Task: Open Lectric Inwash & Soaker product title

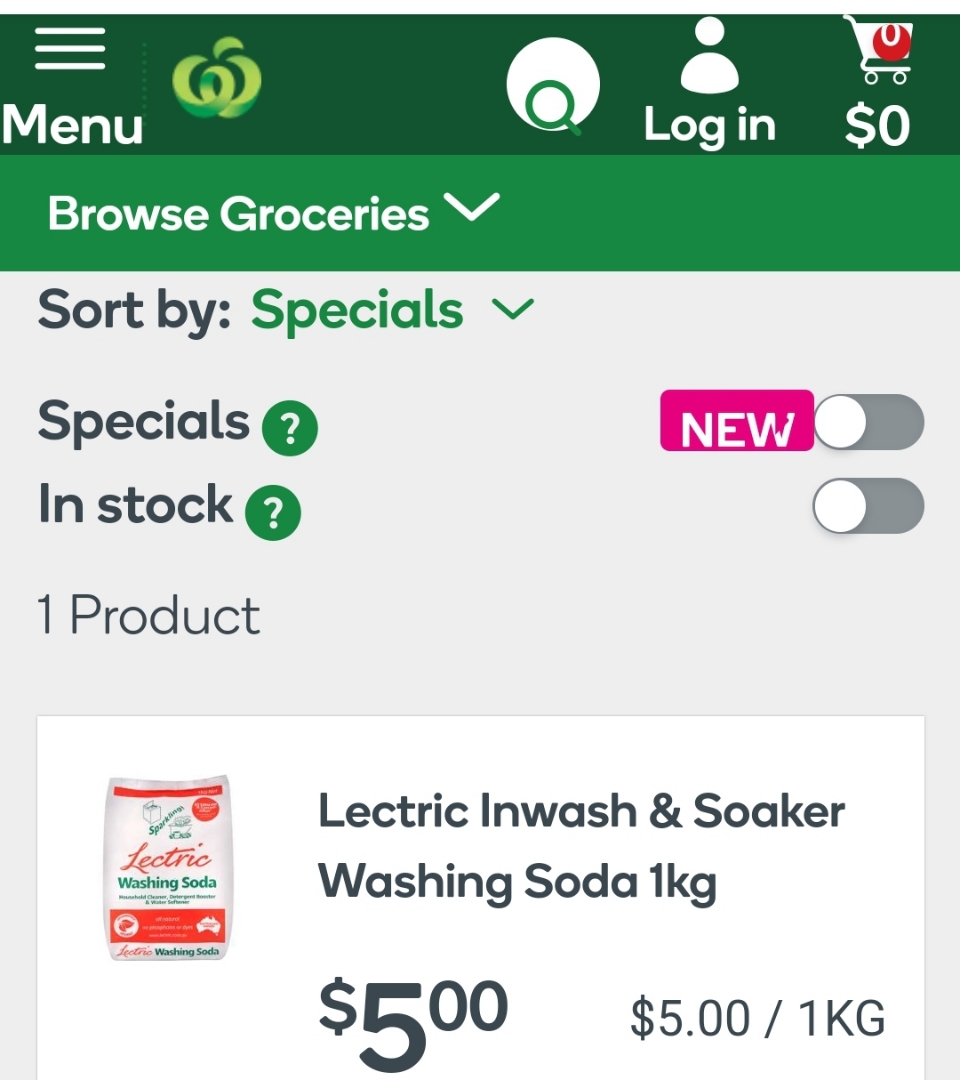Action: tap(581, 847)
